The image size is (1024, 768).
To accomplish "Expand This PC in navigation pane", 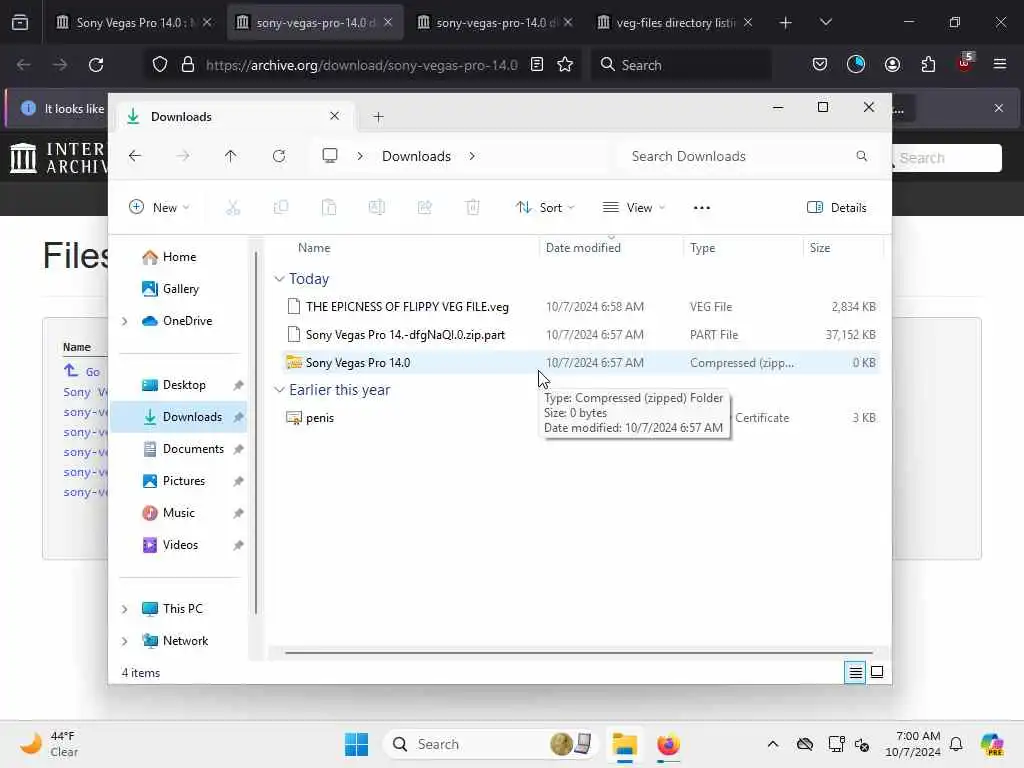I will [x=124, y=609].
